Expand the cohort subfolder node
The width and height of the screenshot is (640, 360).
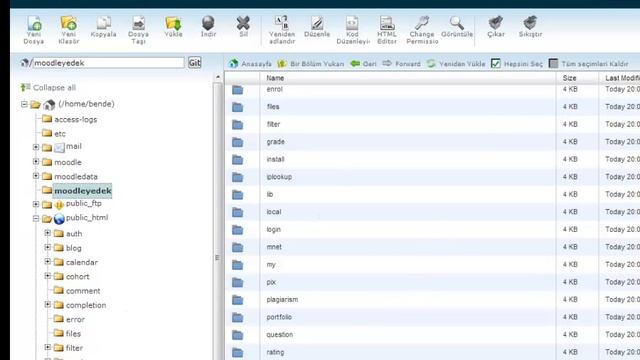47,276
